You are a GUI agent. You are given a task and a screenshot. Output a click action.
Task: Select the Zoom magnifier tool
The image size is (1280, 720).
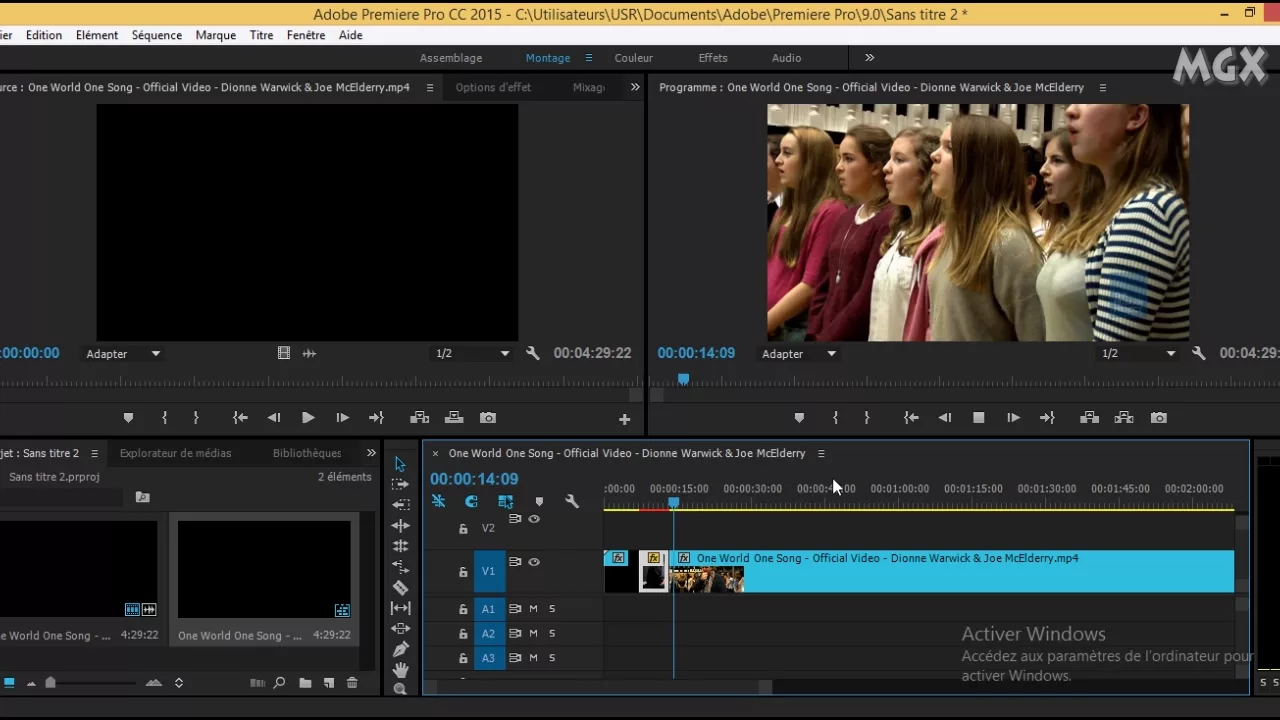point(400,689)
